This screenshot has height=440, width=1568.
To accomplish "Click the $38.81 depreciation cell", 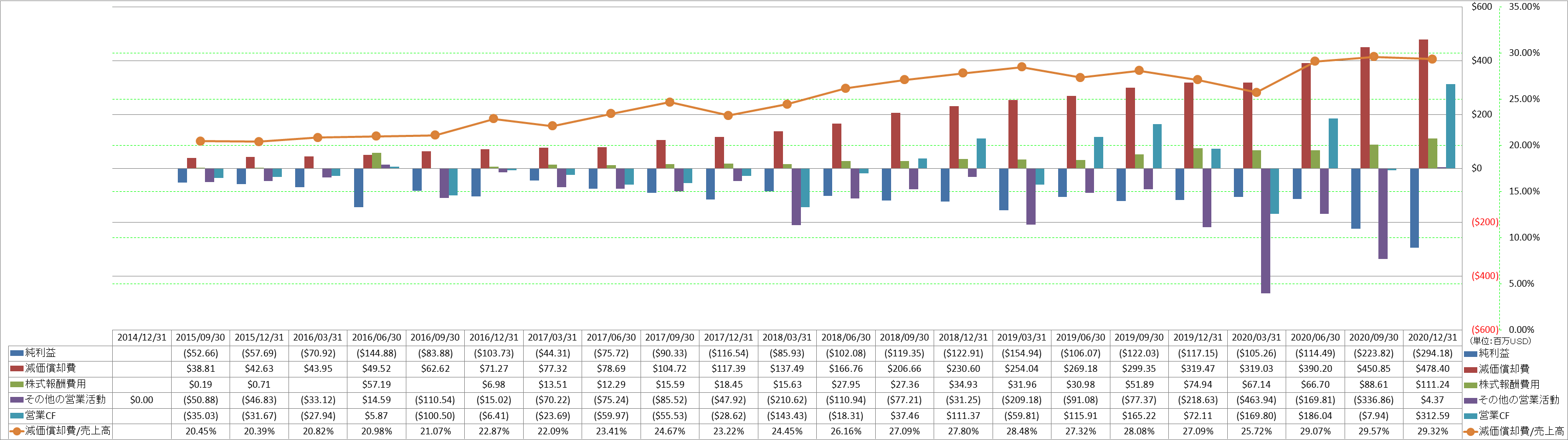I will coord(200,369).
